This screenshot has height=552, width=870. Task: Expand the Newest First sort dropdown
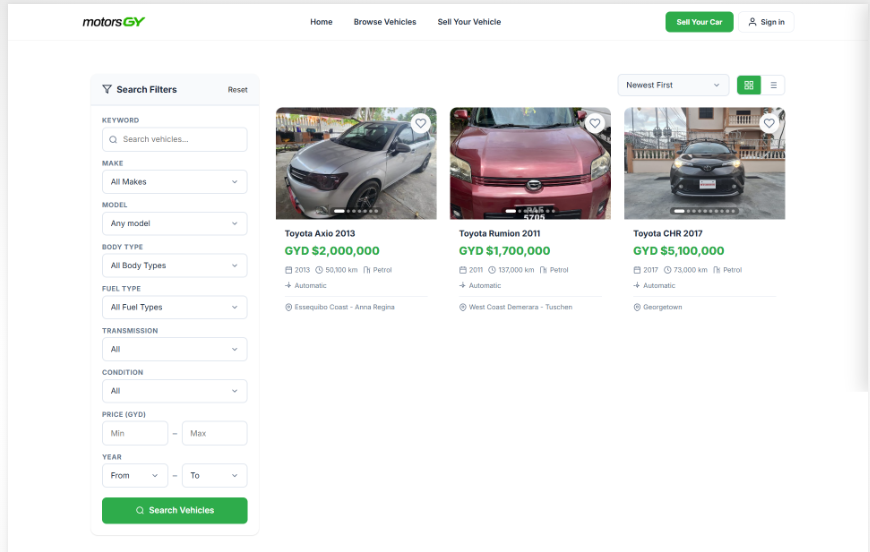[x=673, y=85]
